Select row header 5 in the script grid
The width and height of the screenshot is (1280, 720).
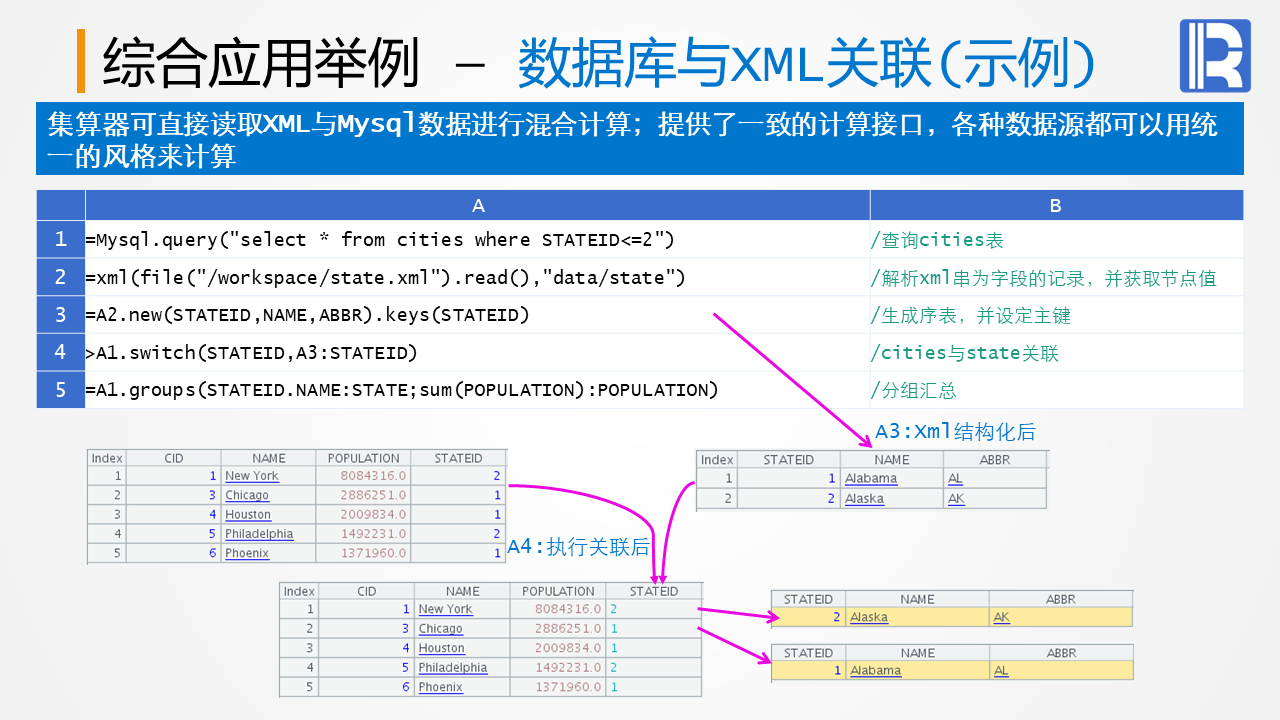click(x=61, y=390)
